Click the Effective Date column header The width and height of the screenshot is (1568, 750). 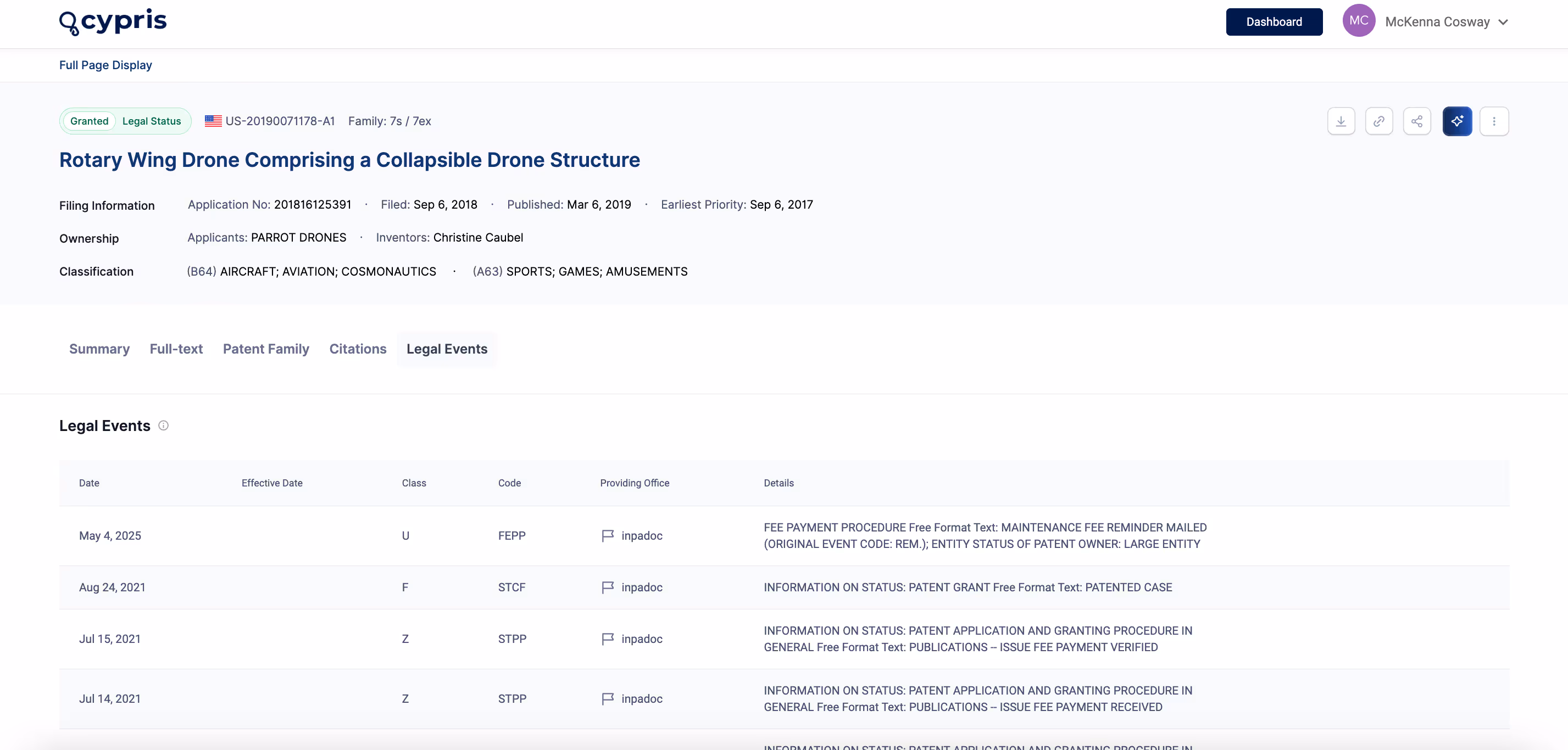pos(272,483)
